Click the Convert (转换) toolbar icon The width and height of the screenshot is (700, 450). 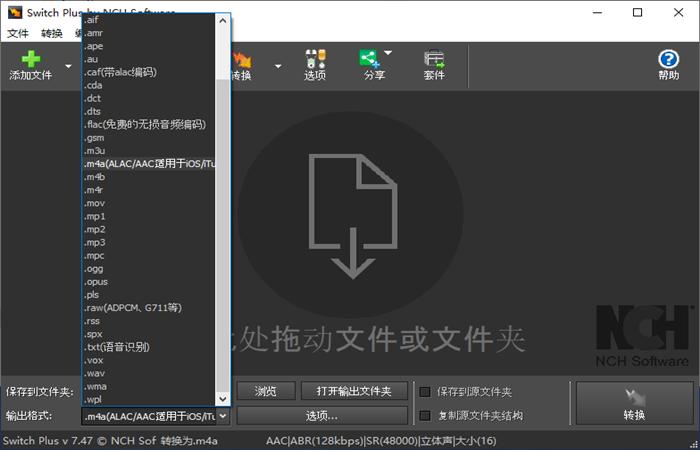click(x=241, y=66)
